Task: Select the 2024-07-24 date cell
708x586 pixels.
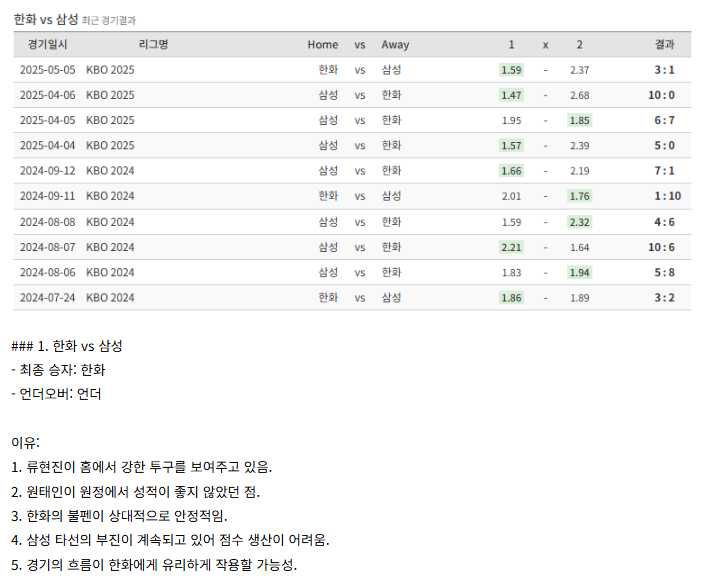Action: click(x=47, y=298)
